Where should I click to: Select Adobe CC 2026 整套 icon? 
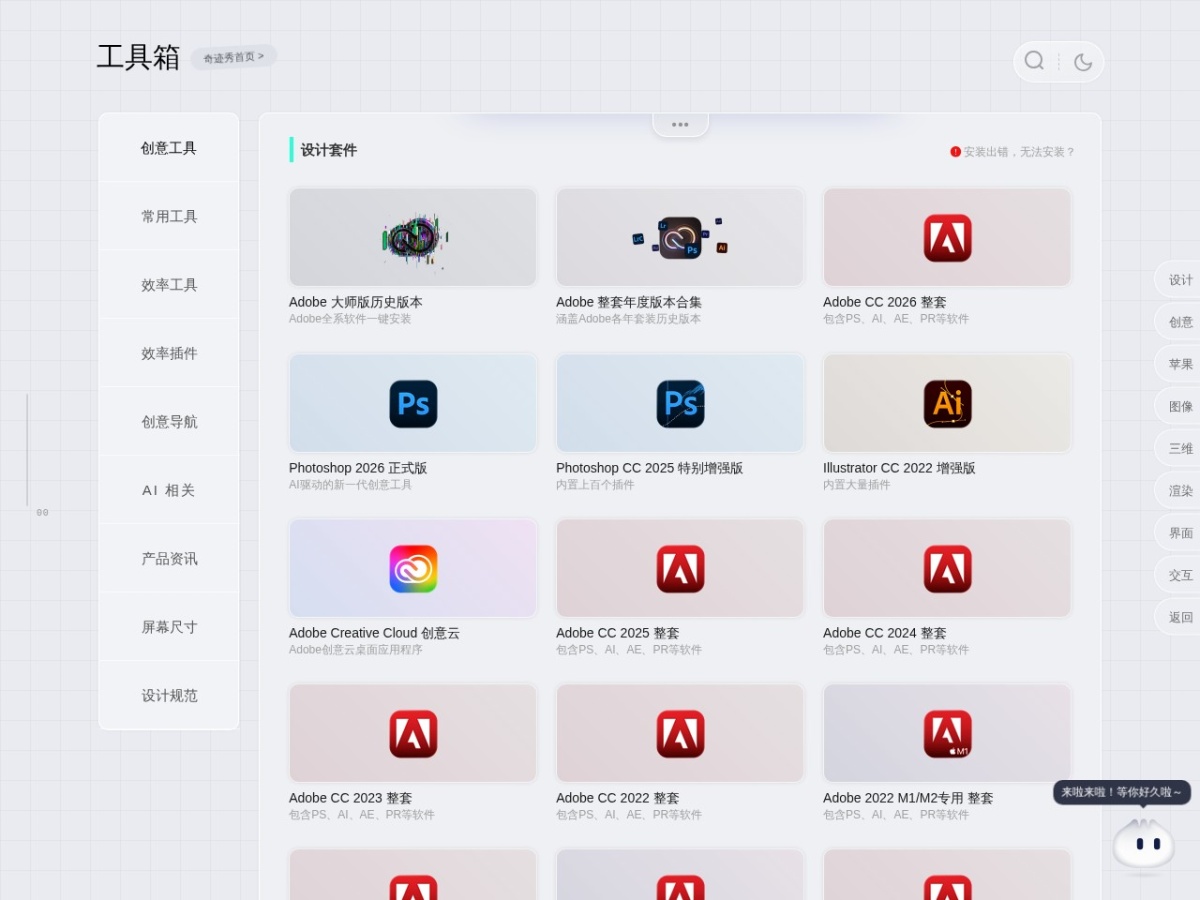click(947, 238)
